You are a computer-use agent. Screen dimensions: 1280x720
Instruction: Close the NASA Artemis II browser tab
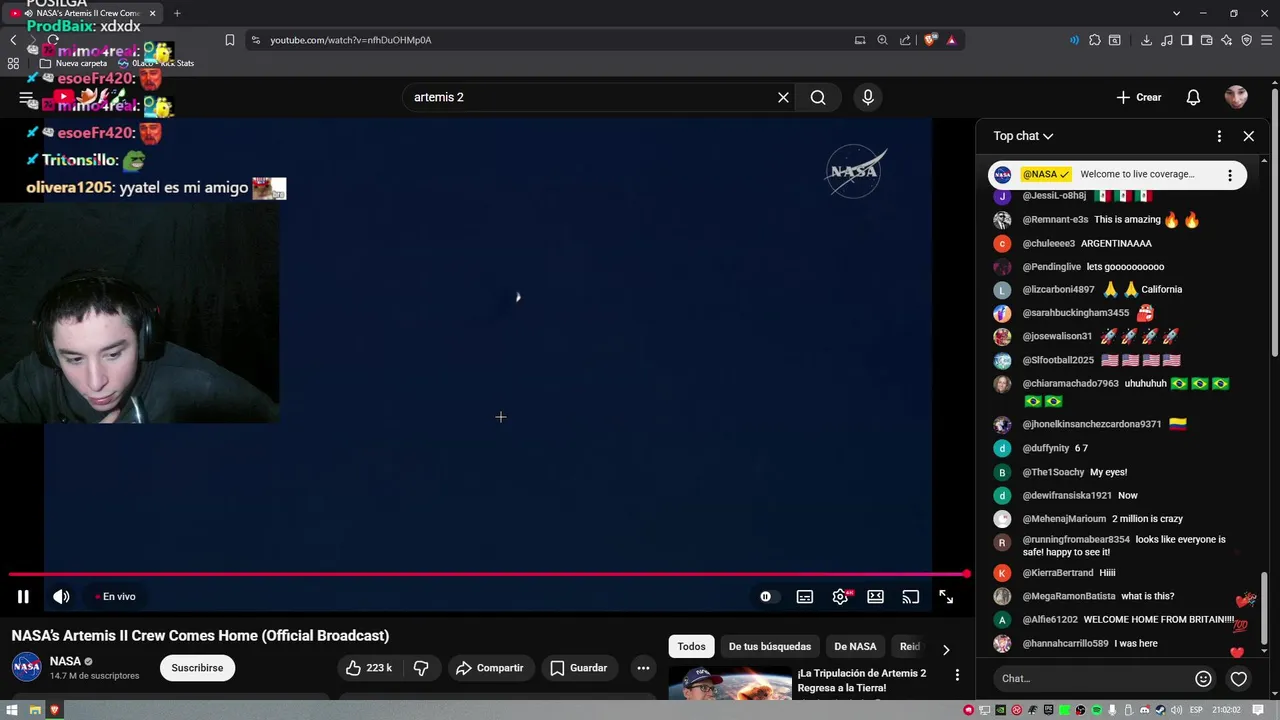(153, 13)
